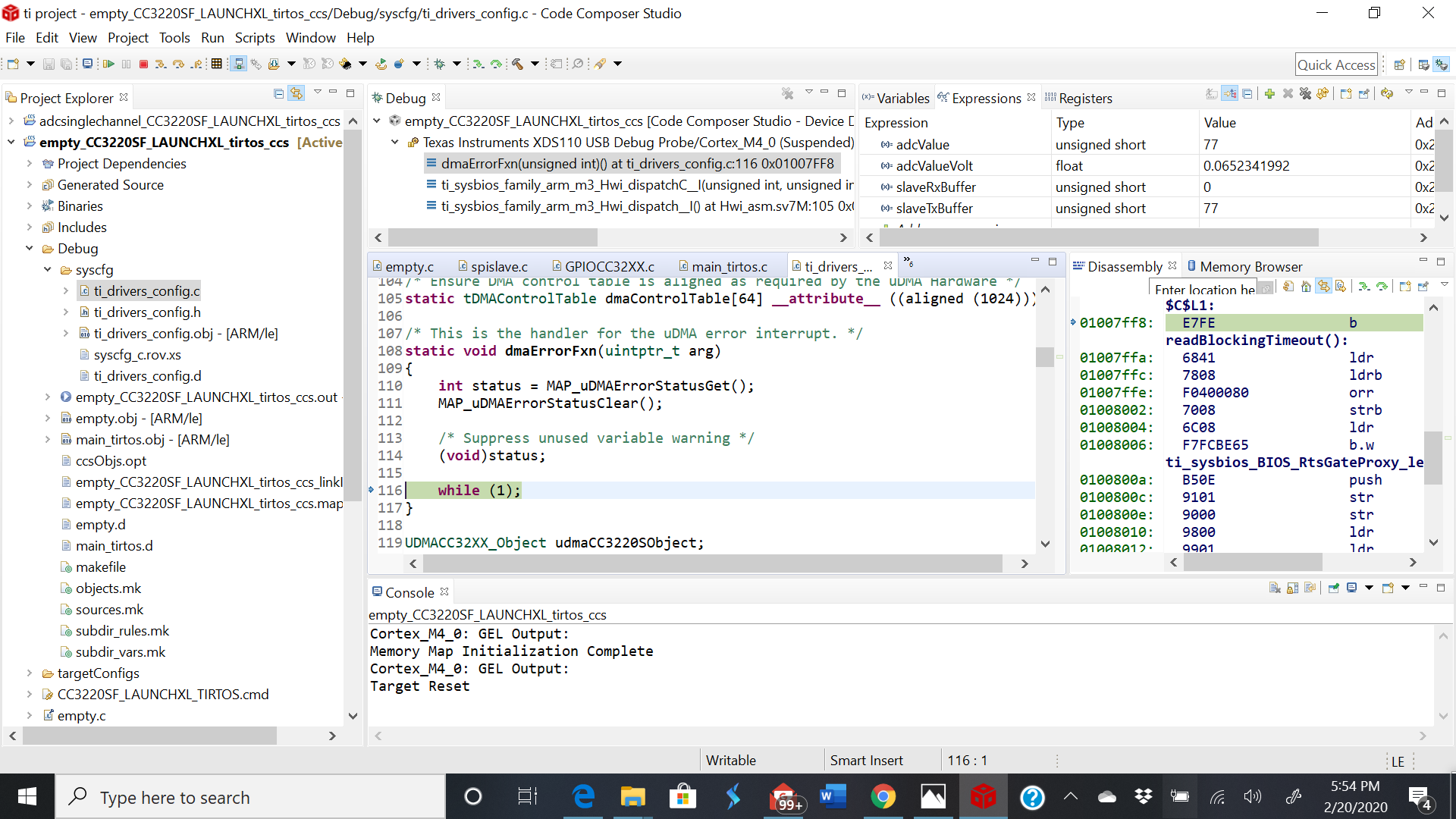Click the Debug bug icon in toolbar

point(439,64)
